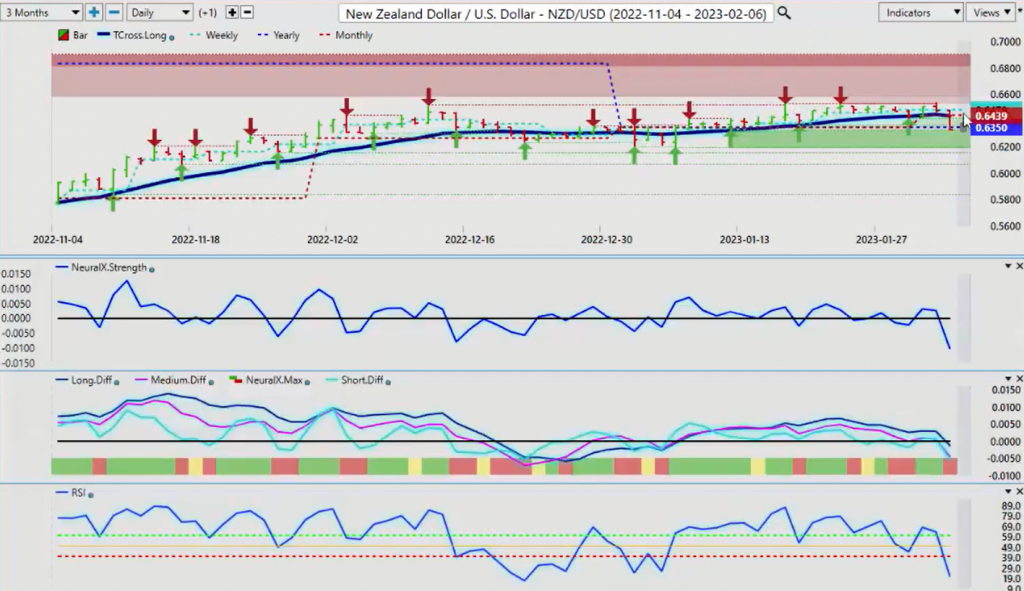Click the blue minus button to reduce range
1024x591 pixels.
coord(114,12)
